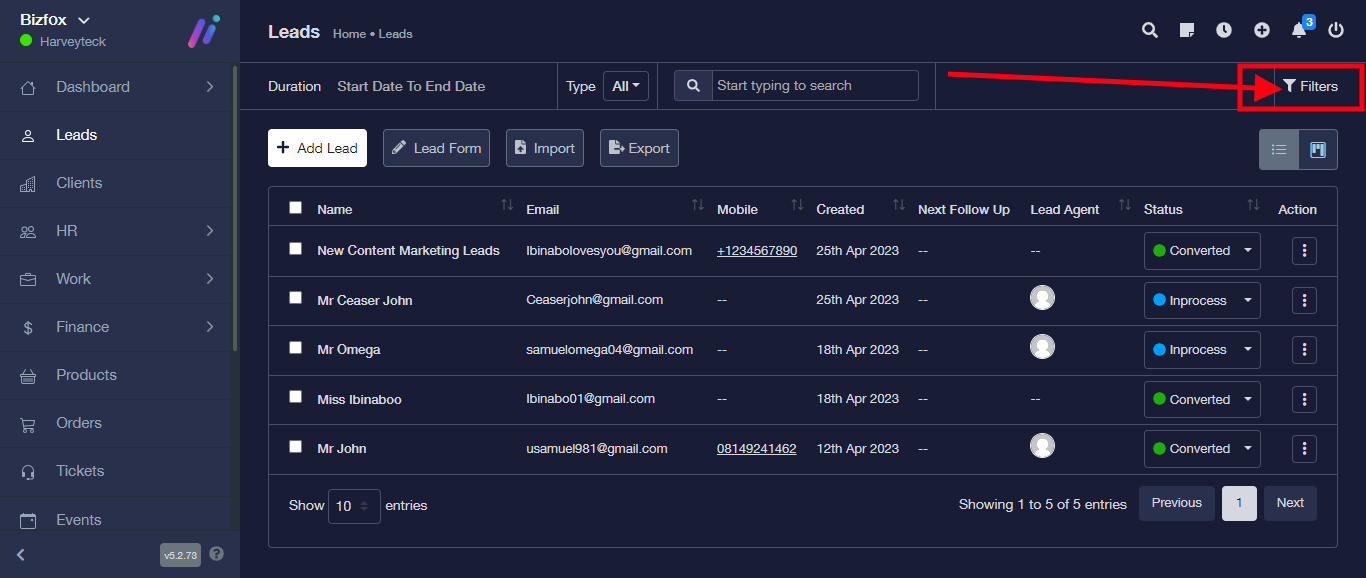Image resolution: width=1366 pixels, height=578 pixels.
Task: Click the plus quick-add icon
Action: coord(1262,30)
